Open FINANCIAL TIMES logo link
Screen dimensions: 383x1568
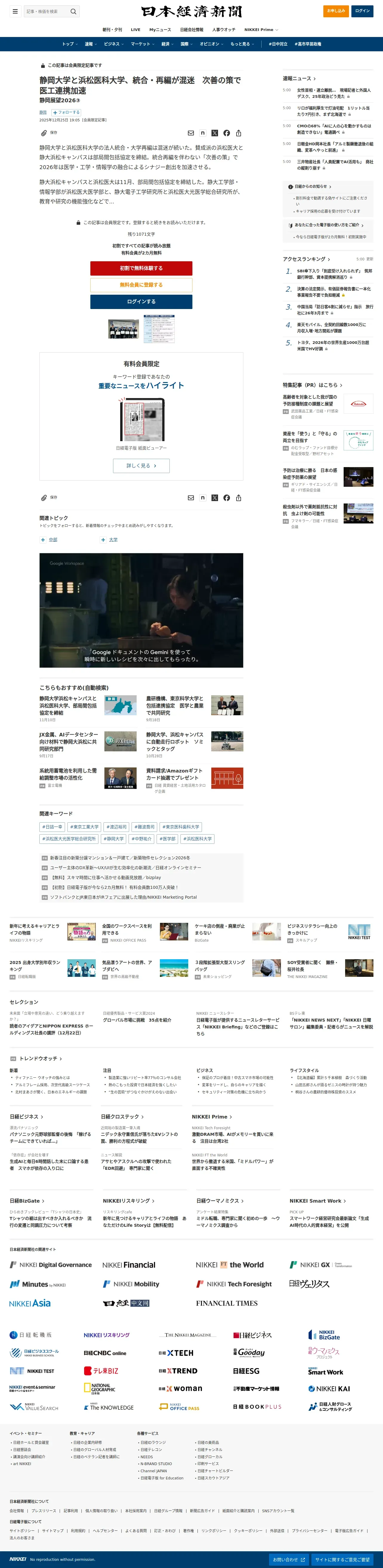click(x=226, y=1303)
